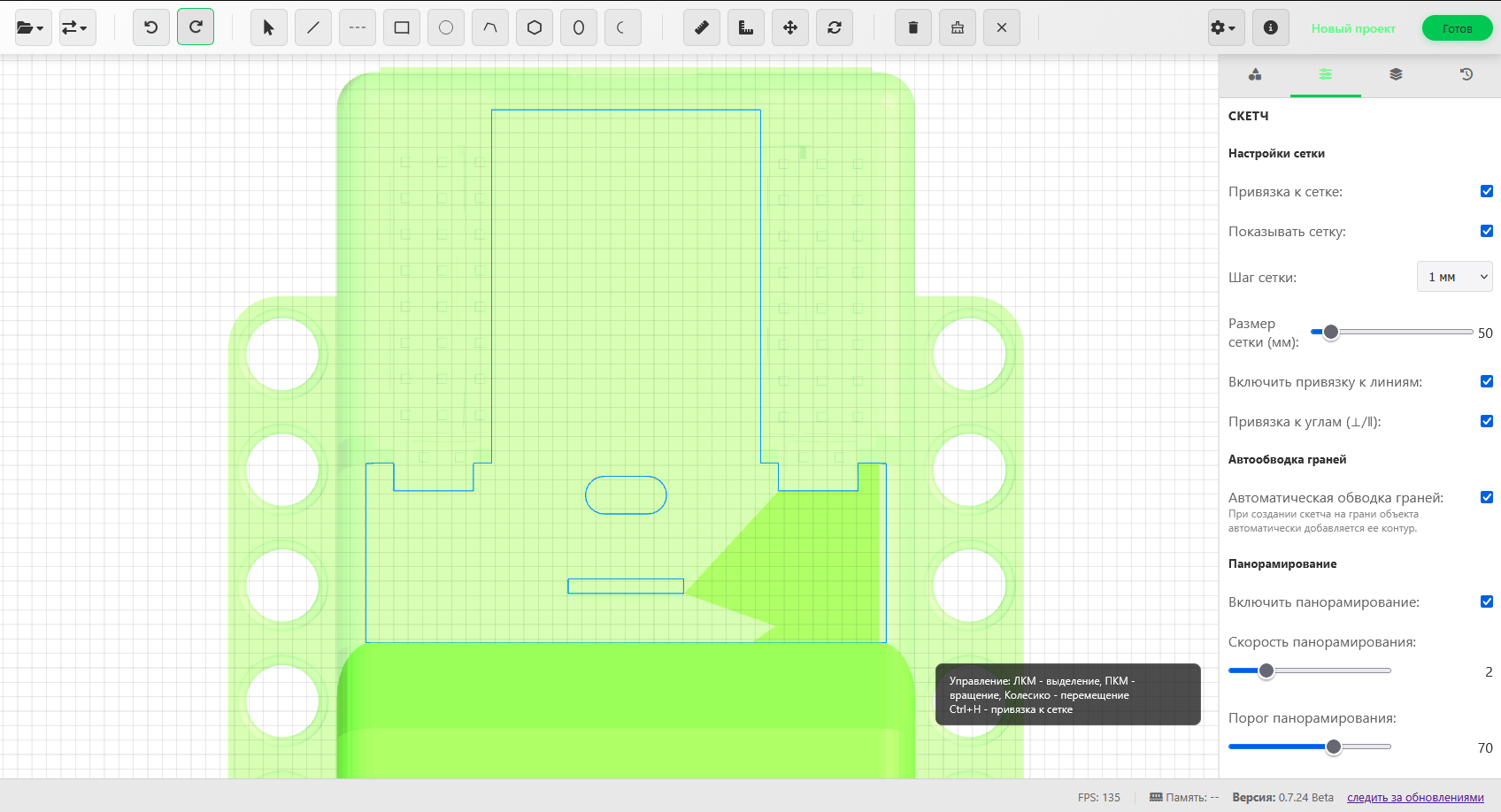Open the info icon in toolbar

(x=1271, y=27)
